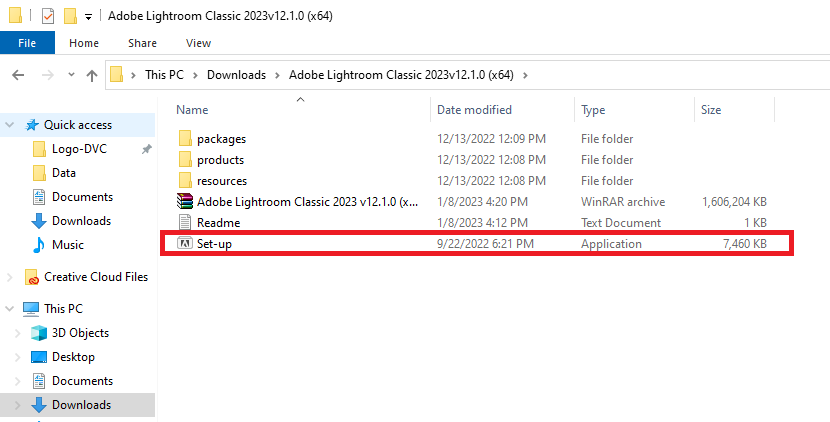This screenshot has width=830, height=422.
Task: Go up one folder level with up arrow
Action: pyautogui.click(x=92, y=75)
